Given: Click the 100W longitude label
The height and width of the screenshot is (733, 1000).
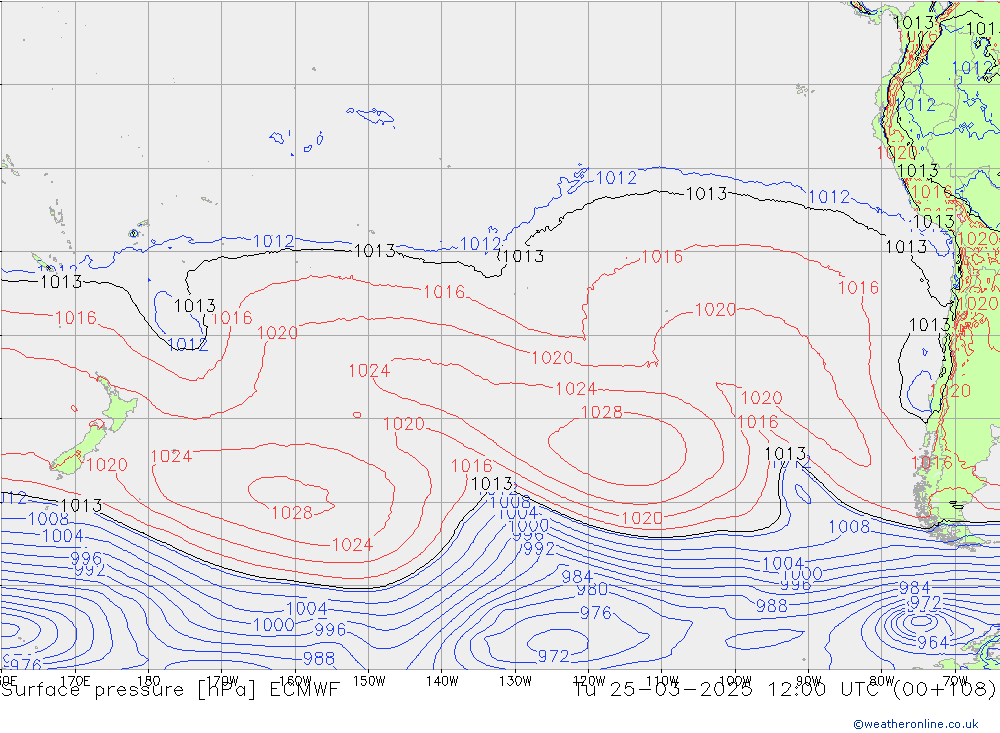Looking at the screenshot, I should [x=735, y=681].
